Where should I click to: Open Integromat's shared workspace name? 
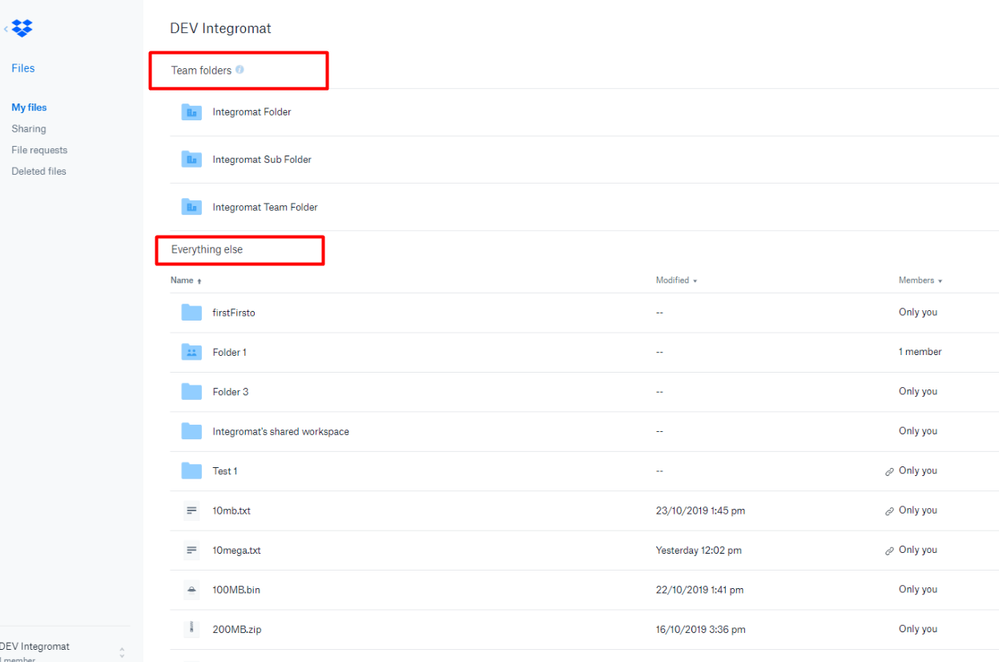[x=281, y=431]
